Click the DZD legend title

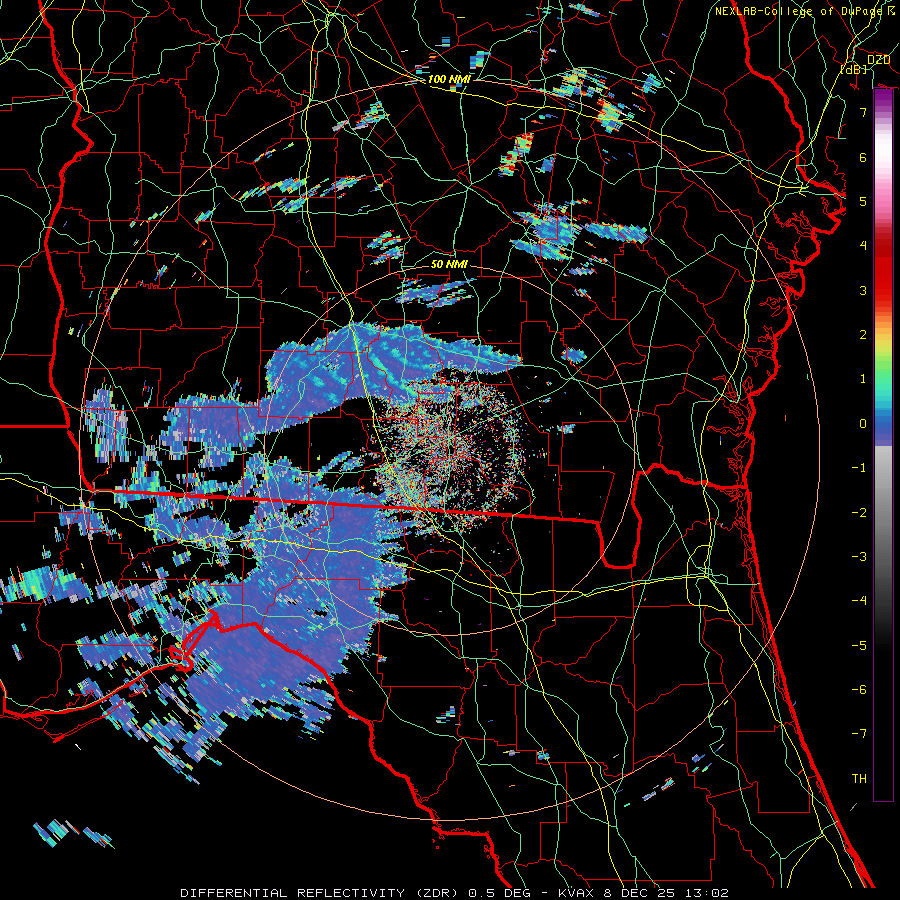[x=878, y=60]
